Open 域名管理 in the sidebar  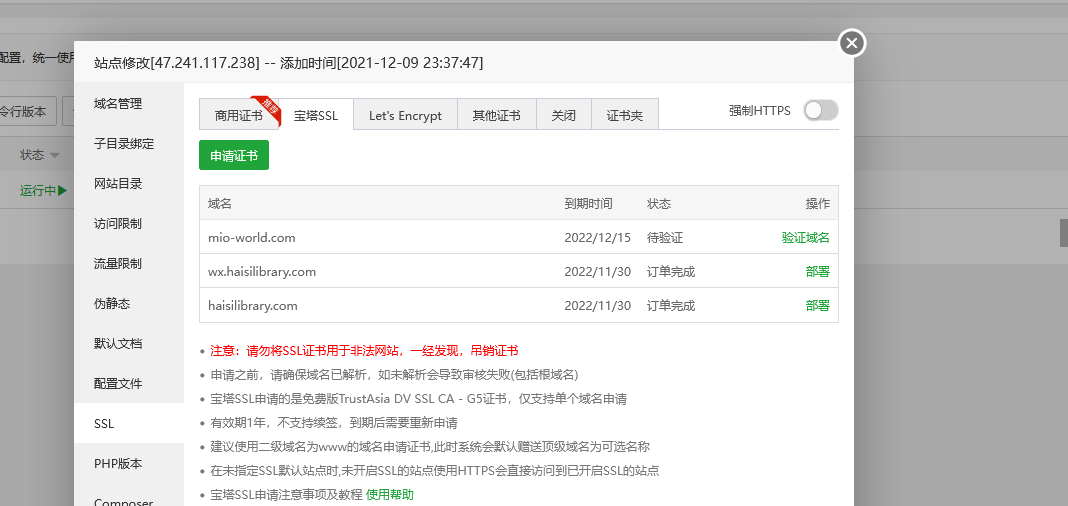[x=118, y=103]
